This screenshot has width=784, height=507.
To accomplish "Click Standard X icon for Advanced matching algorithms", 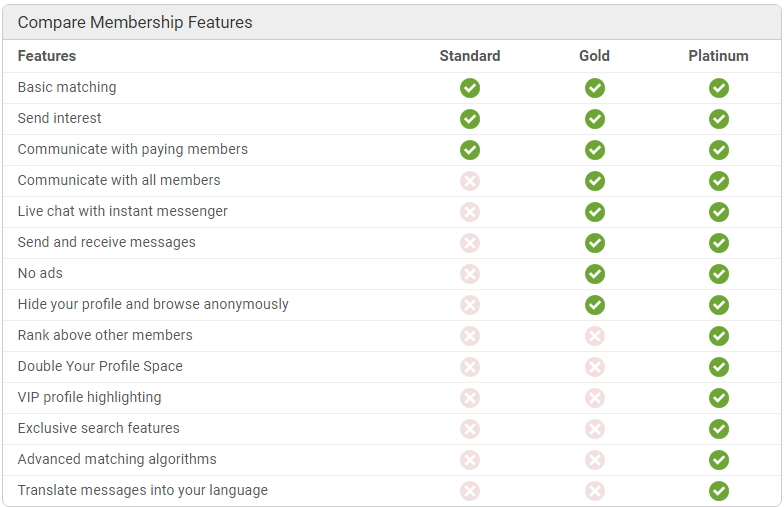I will click(x=470, y=460).
